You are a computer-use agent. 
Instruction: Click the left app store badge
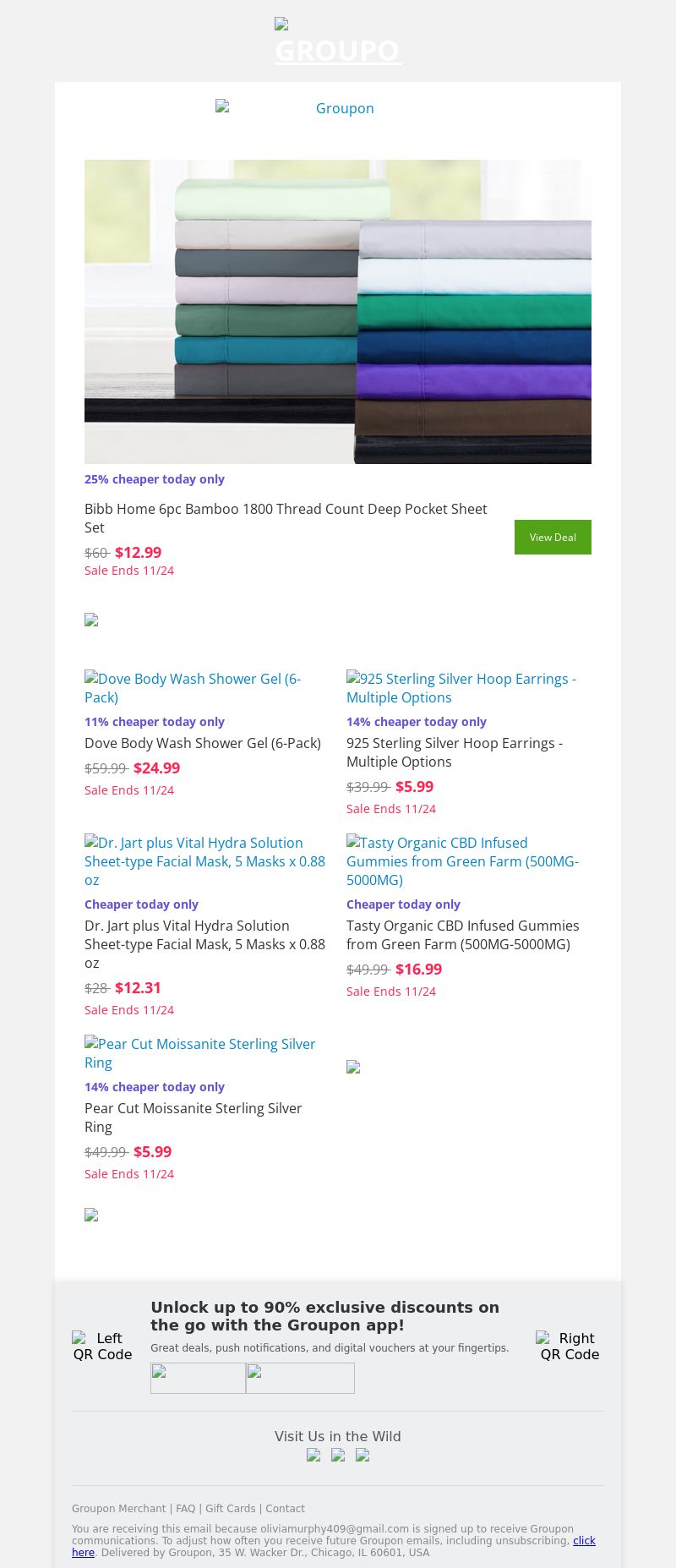point(198,1378)
